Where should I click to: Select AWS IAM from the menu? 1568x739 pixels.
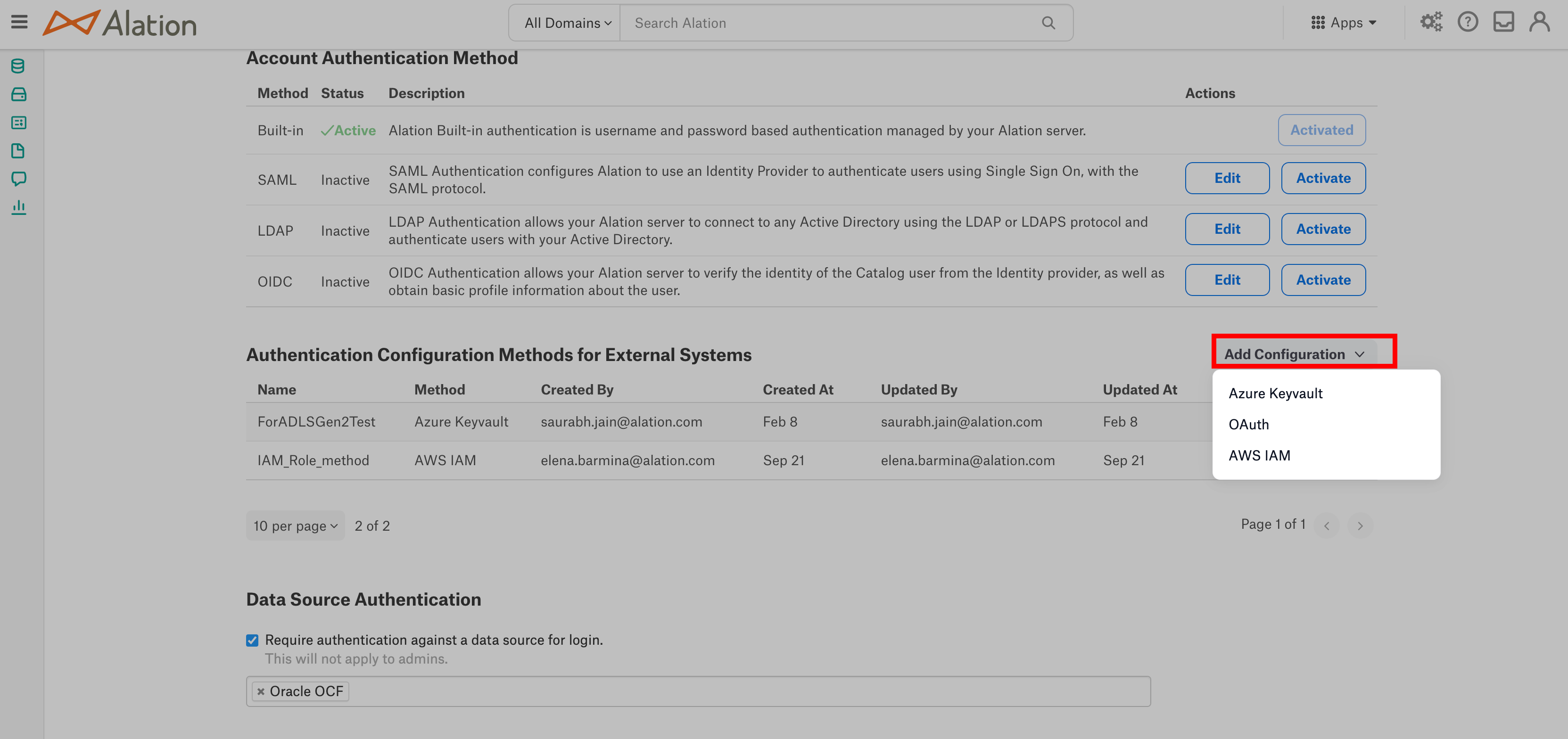[1259, 455]
